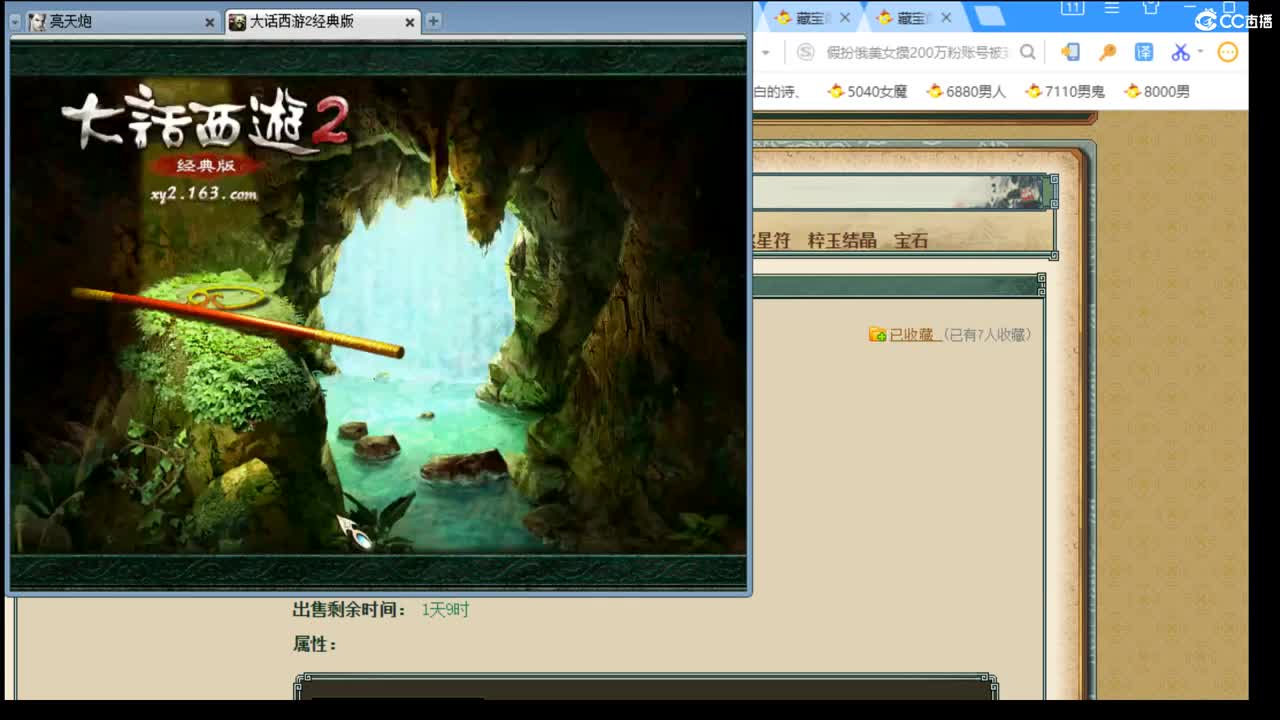Expand the address bar history dropdown
Screen dimensions: 1280x720
pyautogui.click(x=765, y=53)
